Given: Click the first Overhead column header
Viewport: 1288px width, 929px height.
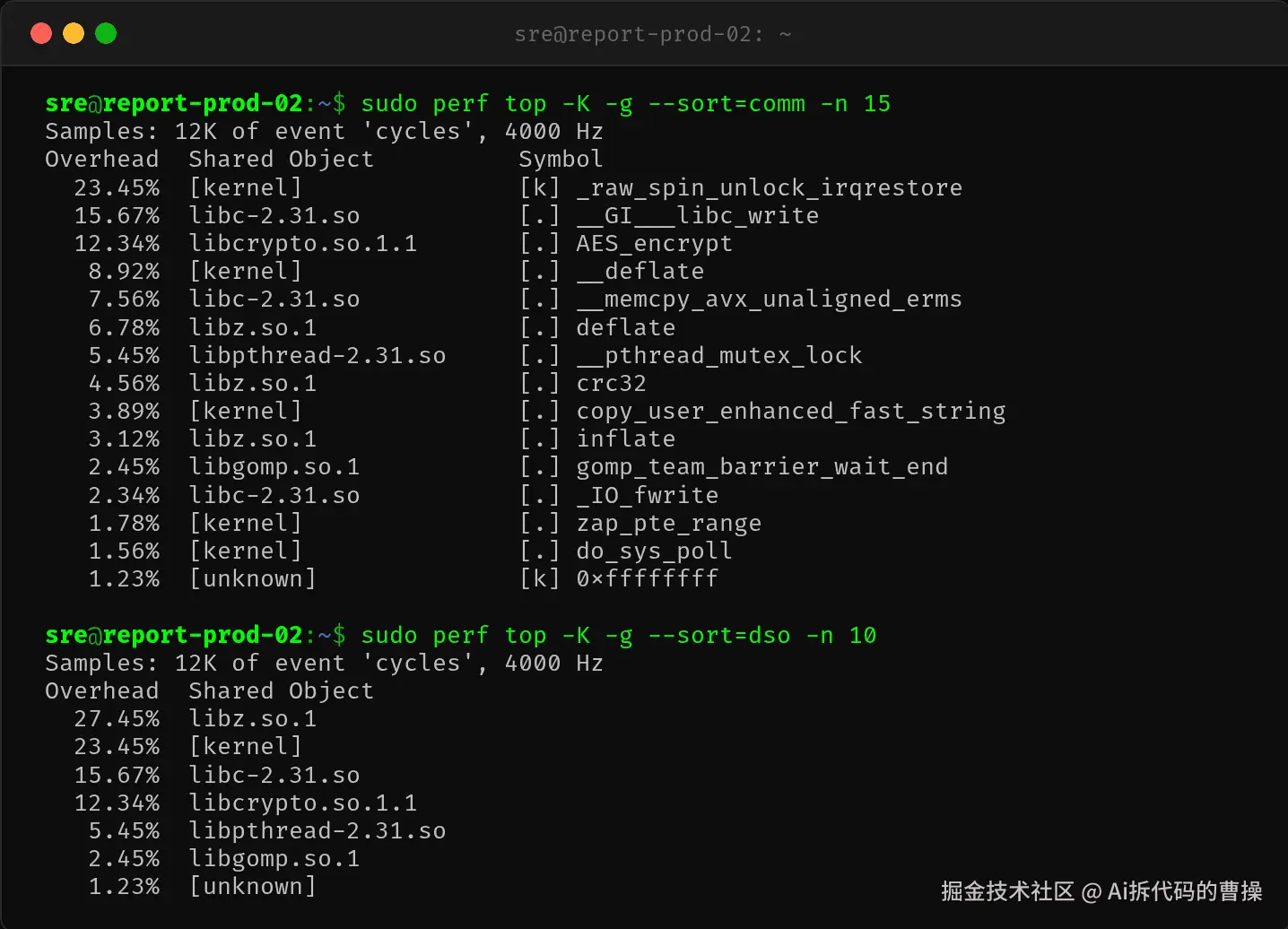Looking at the screenshot, I should 102,160.
